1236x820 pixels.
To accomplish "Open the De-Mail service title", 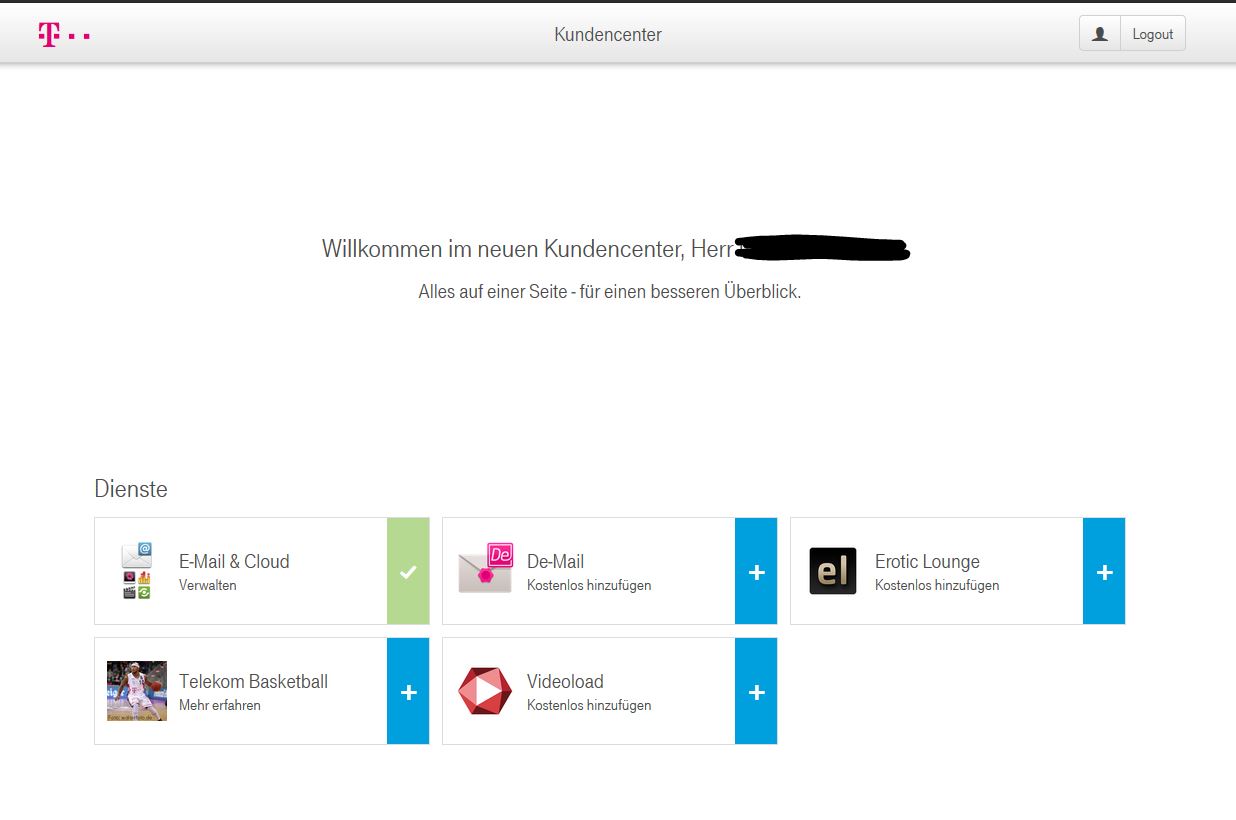I will [555, 562].
